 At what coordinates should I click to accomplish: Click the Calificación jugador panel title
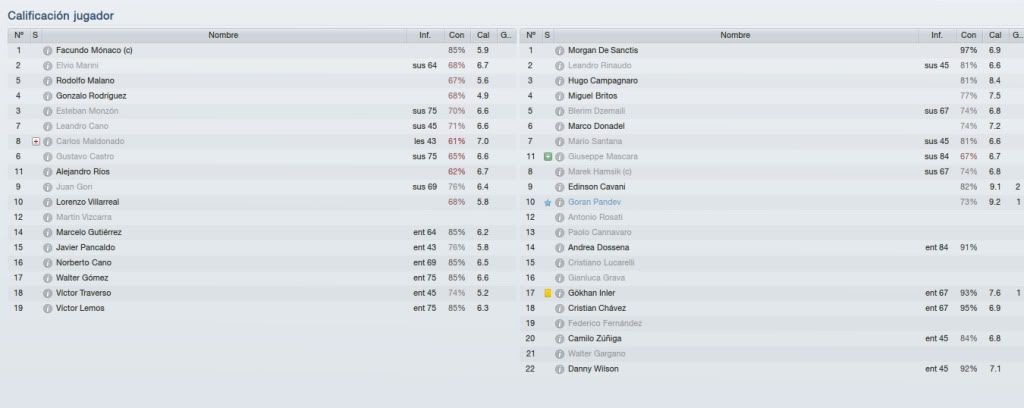(x=61, y=15)
